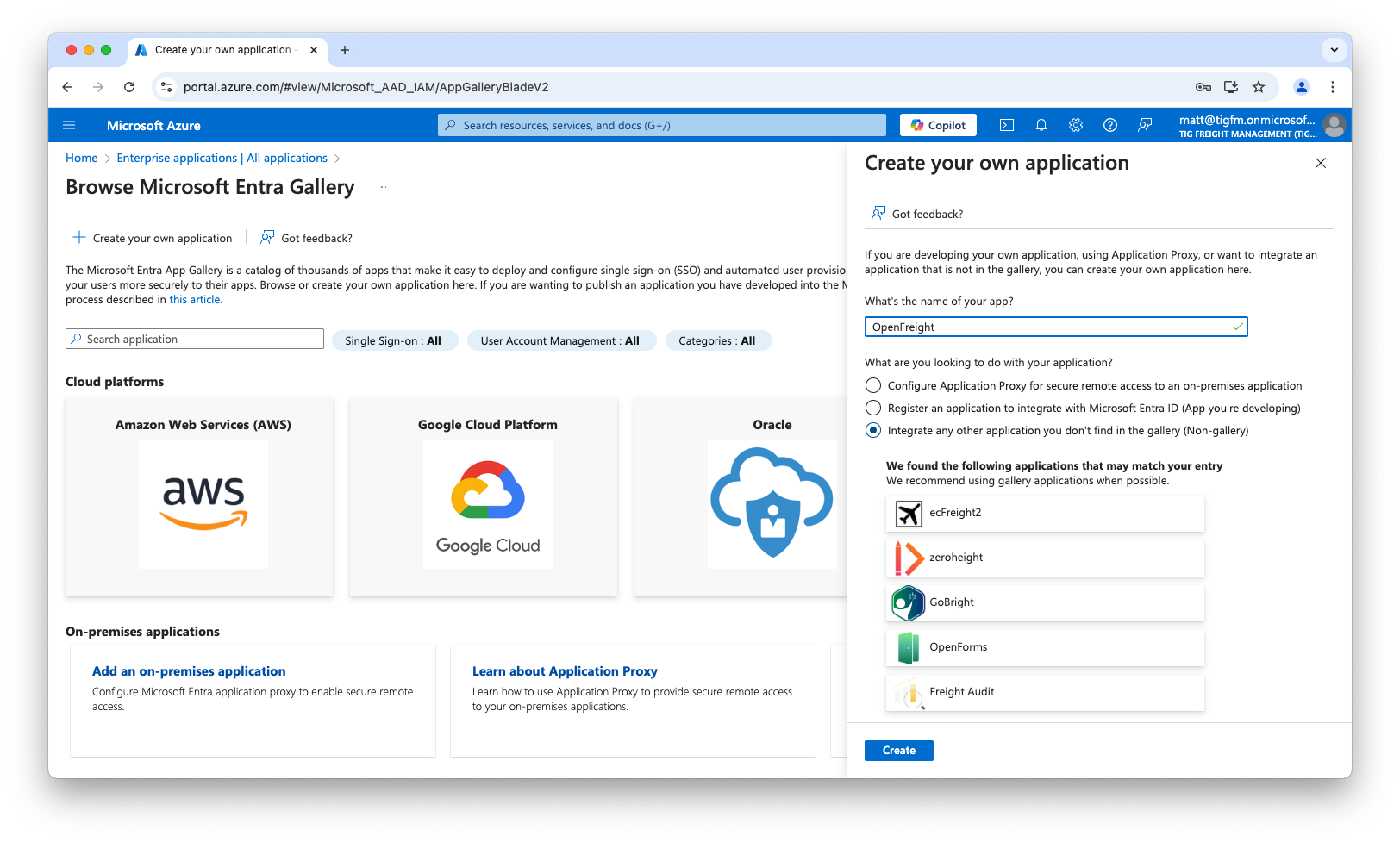This screenshot has height=842, width=1400.
Task: Click the install app icon in address bar
Action: (1231, 87)
